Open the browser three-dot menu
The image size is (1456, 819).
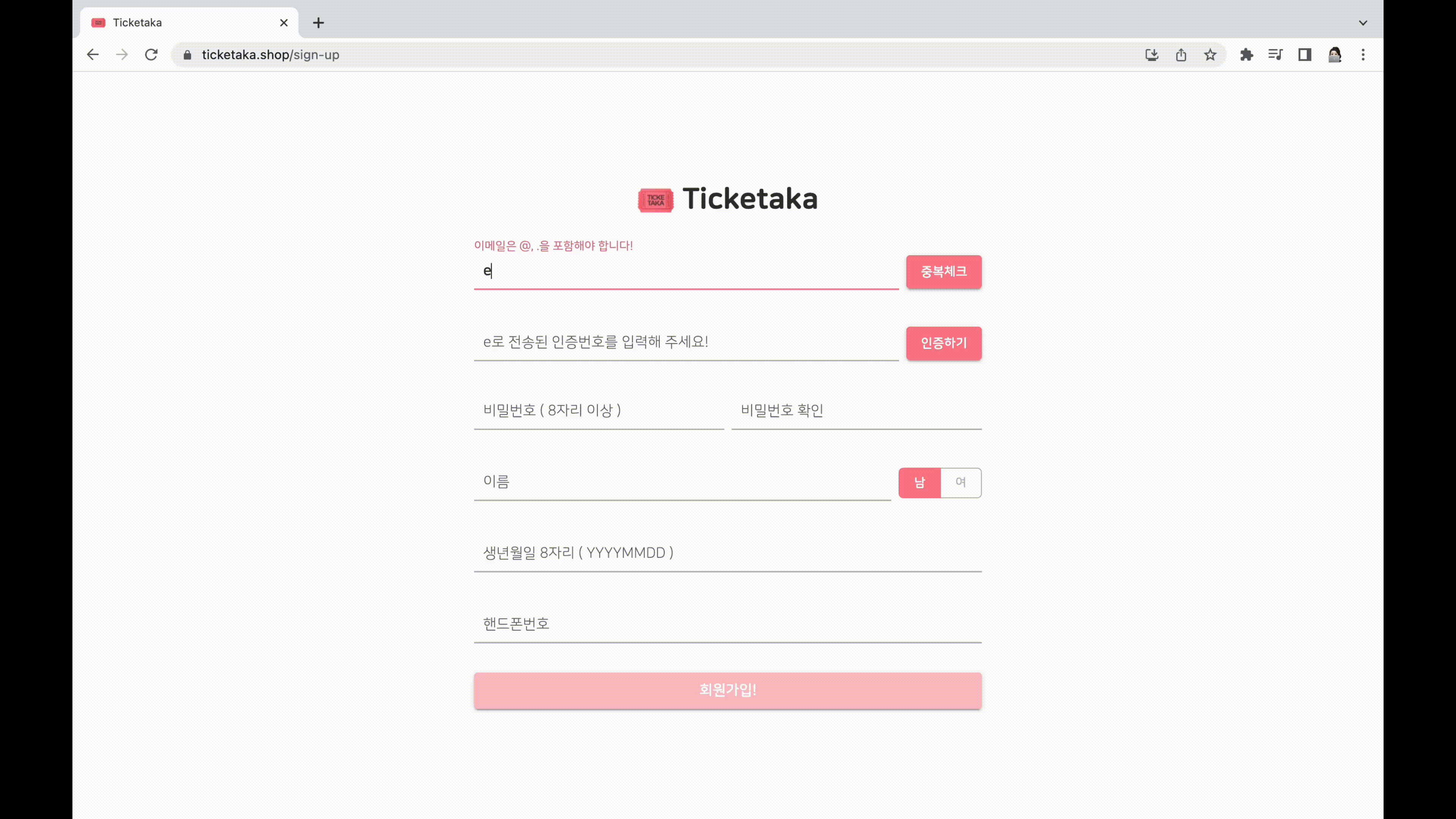[1363, 55]
